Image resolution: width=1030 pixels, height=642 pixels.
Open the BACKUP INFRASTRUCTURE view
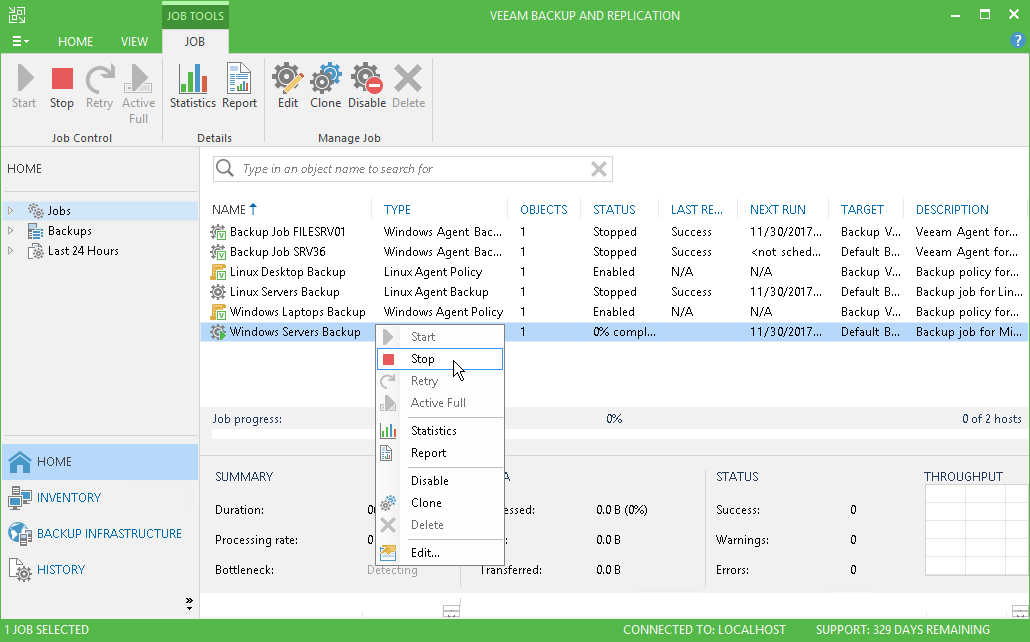[x=100, y=534]
